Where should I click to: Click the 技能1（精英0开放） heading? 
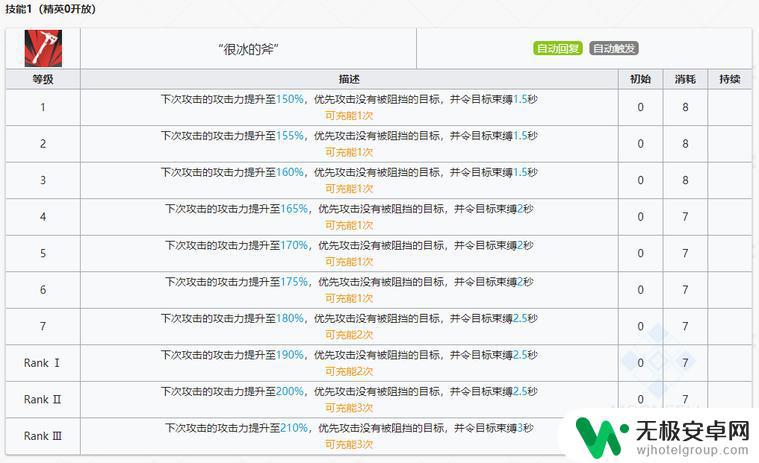50,9
